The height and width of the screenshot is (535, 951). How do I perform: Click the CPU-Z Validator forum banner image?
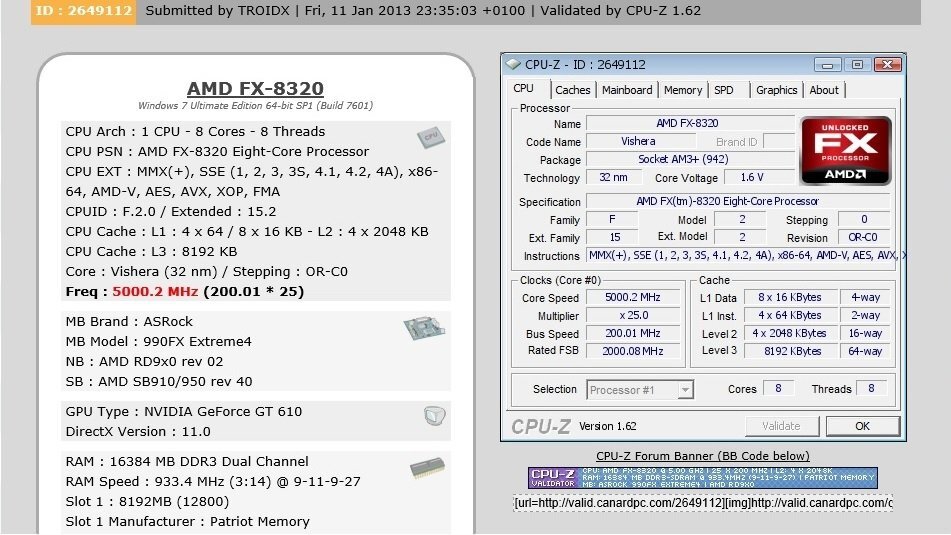coord(702,478)
